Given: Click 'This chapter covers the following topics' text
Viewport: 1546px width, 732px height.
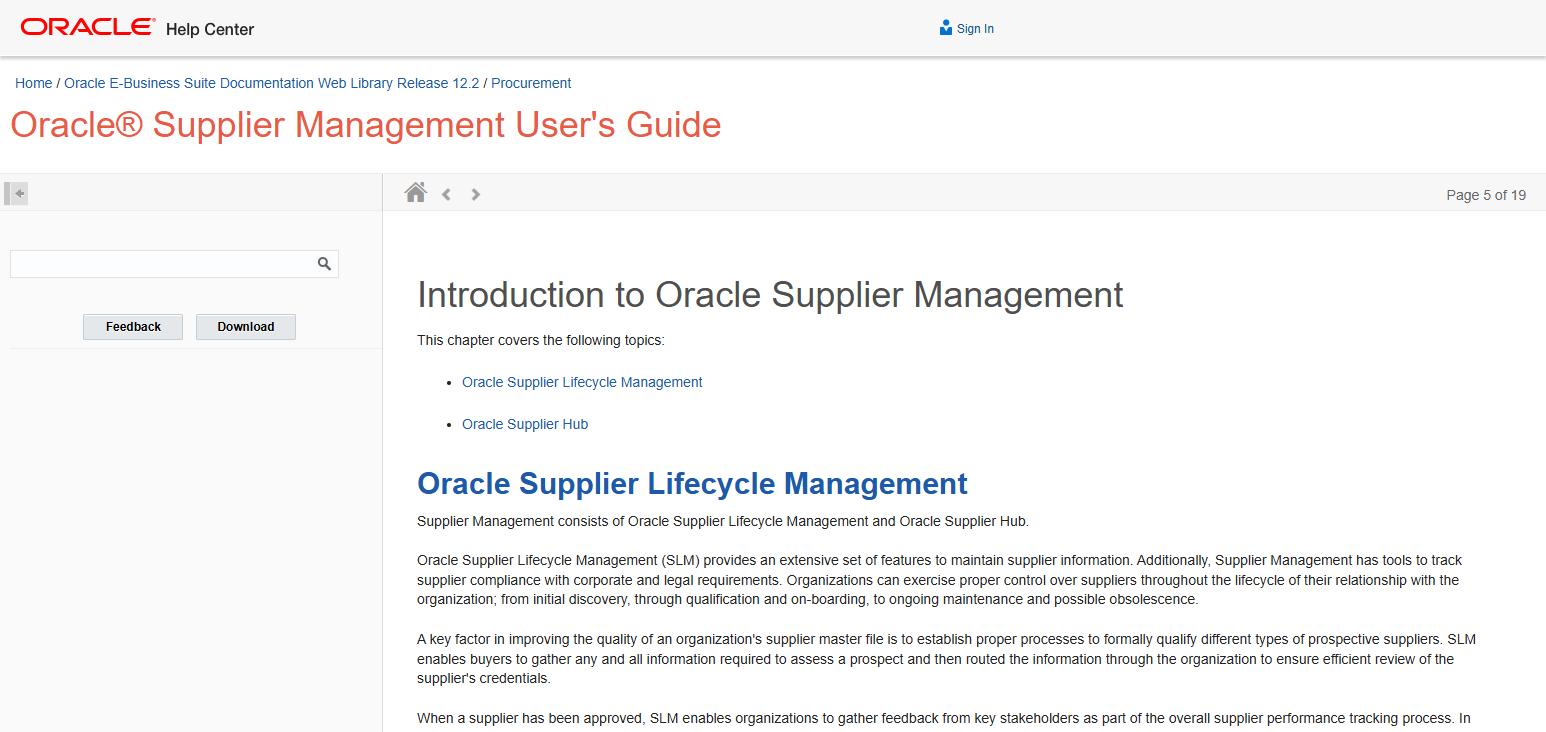Looking at the screenshot, I should tap(541, 340).
